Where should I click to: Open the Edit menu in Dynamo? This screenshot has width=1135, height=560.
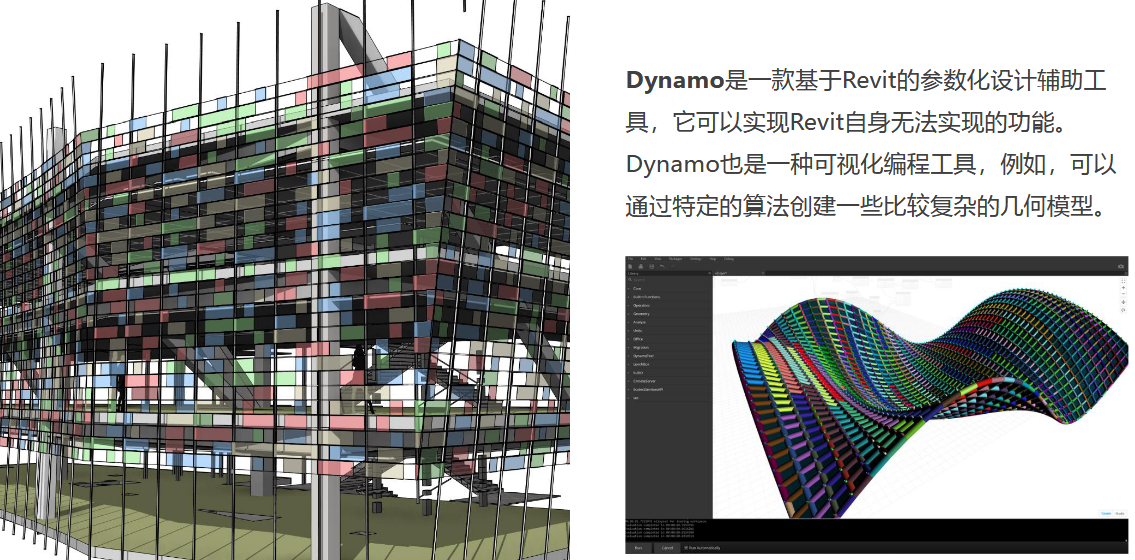(644, 258)
